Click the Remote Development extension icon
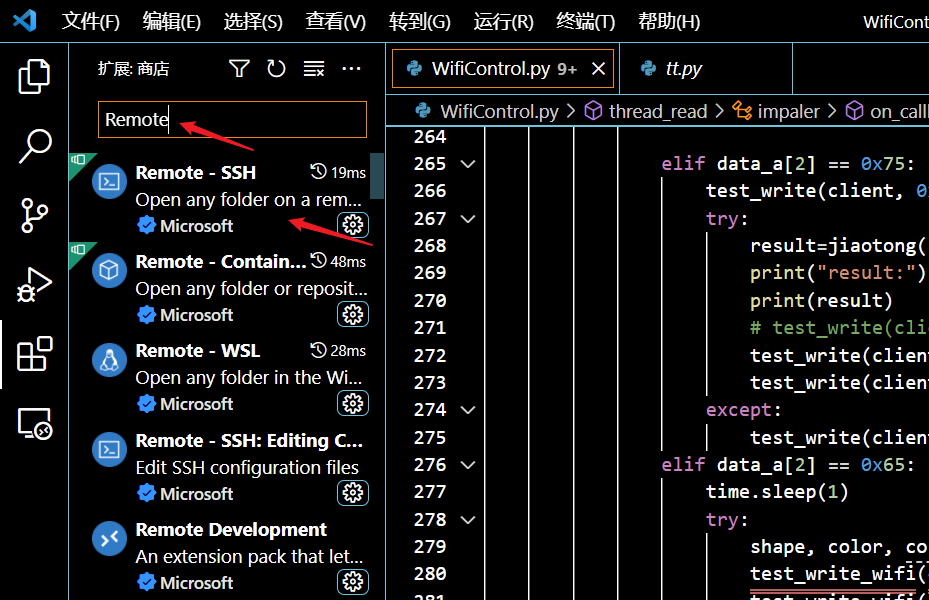This screenshot has height=600, width=929. (110, 538)
